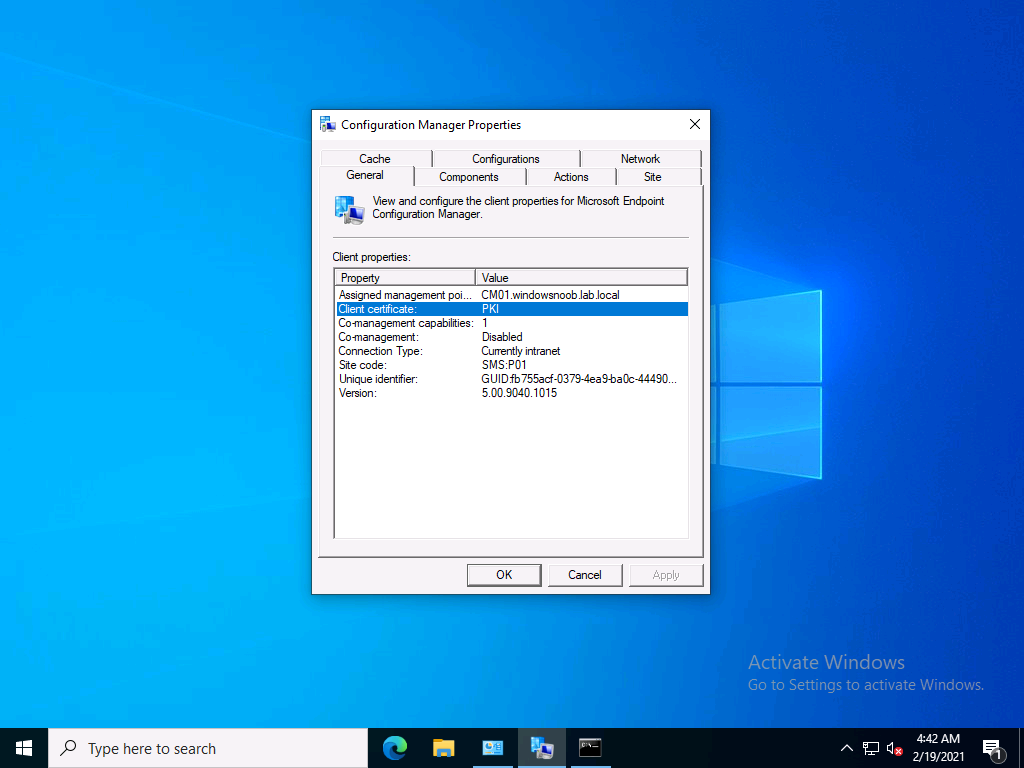Open File Explorer from the taskbar
Screen dimensions: 1024x768
point(443,748)
